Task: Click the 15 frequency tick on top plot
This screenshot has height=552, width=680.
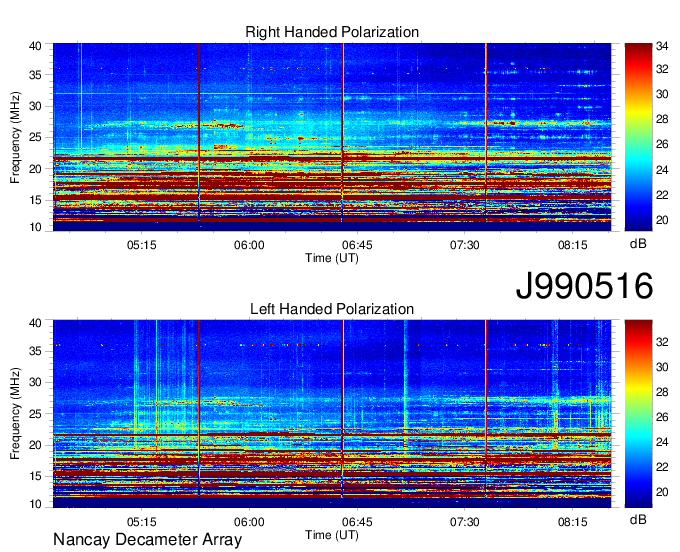Action: pos(35,200)
